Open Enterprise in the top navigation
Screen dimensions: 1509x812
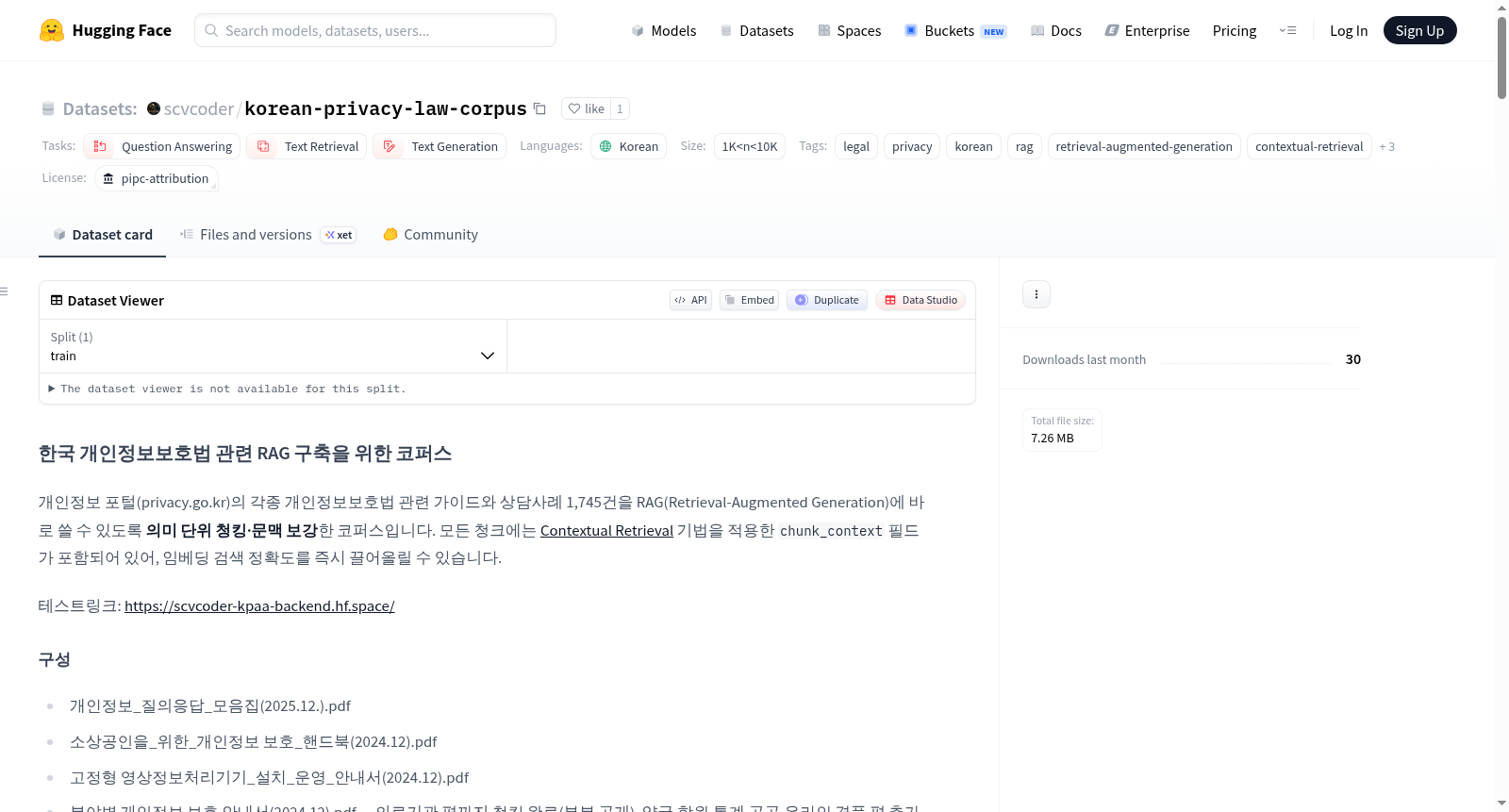[x=1147, y=31]
